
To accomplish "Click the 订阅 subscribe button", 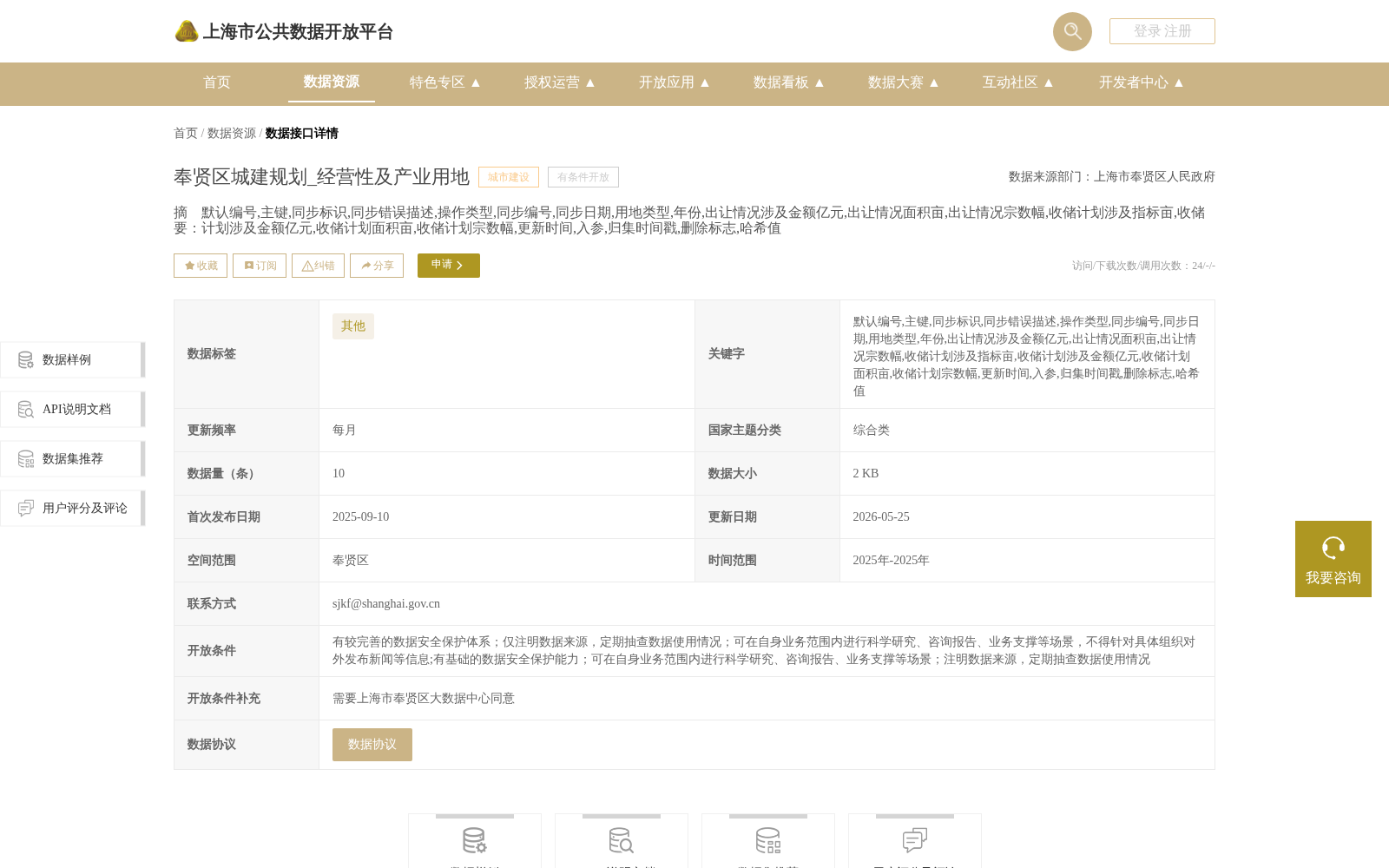I will (x=260, y=266).
